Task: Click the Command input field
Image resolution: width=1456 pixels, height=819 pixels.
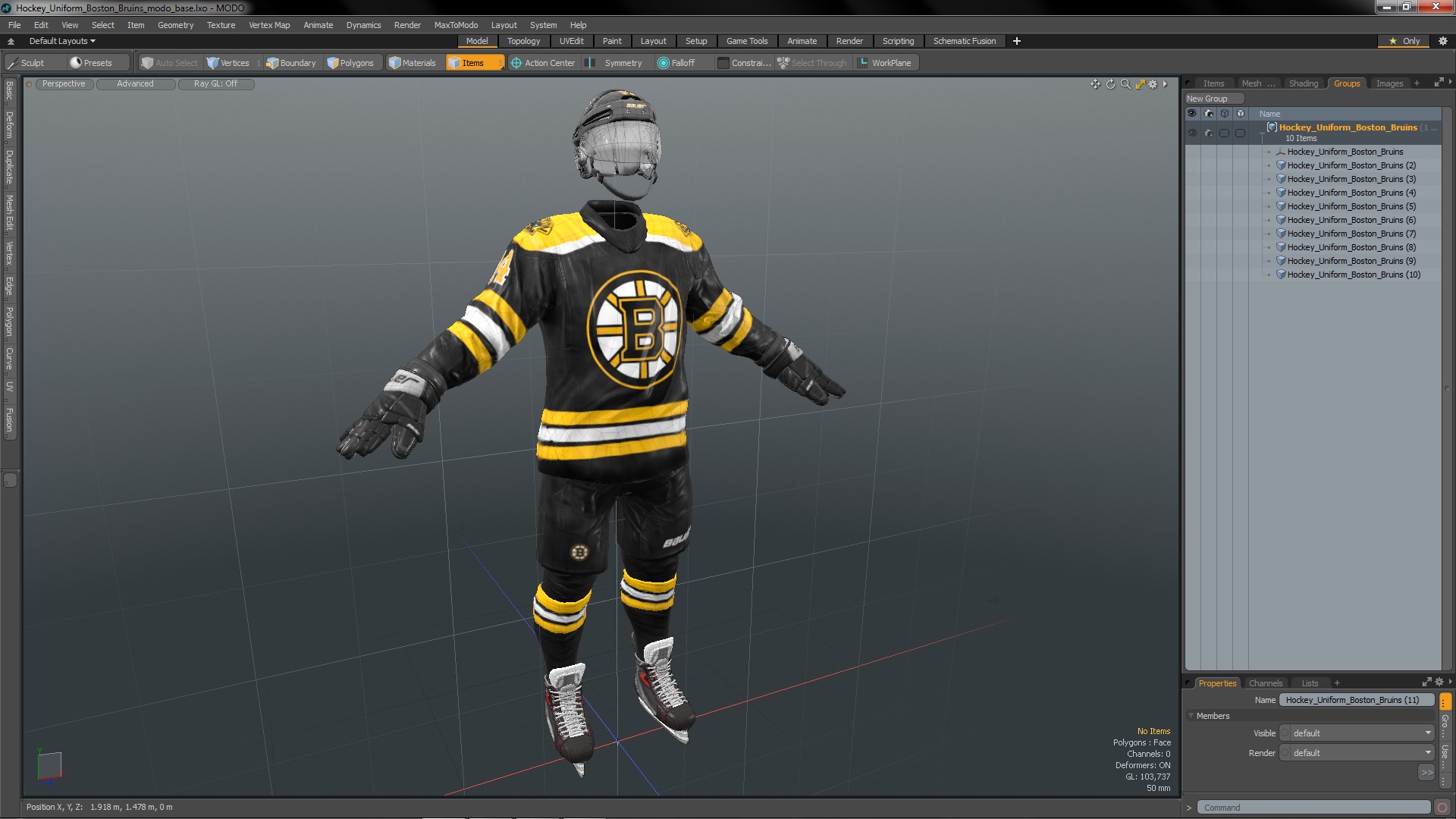Action: [x=1313, y=808]
